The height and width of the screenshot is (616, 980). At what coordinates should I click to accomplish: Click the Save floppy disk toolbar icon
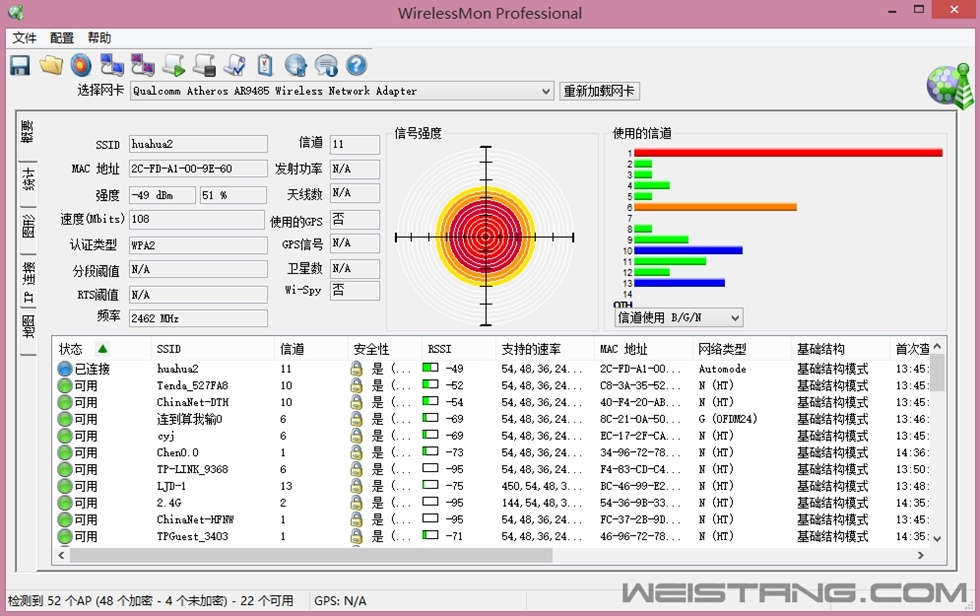pos(20,66)
